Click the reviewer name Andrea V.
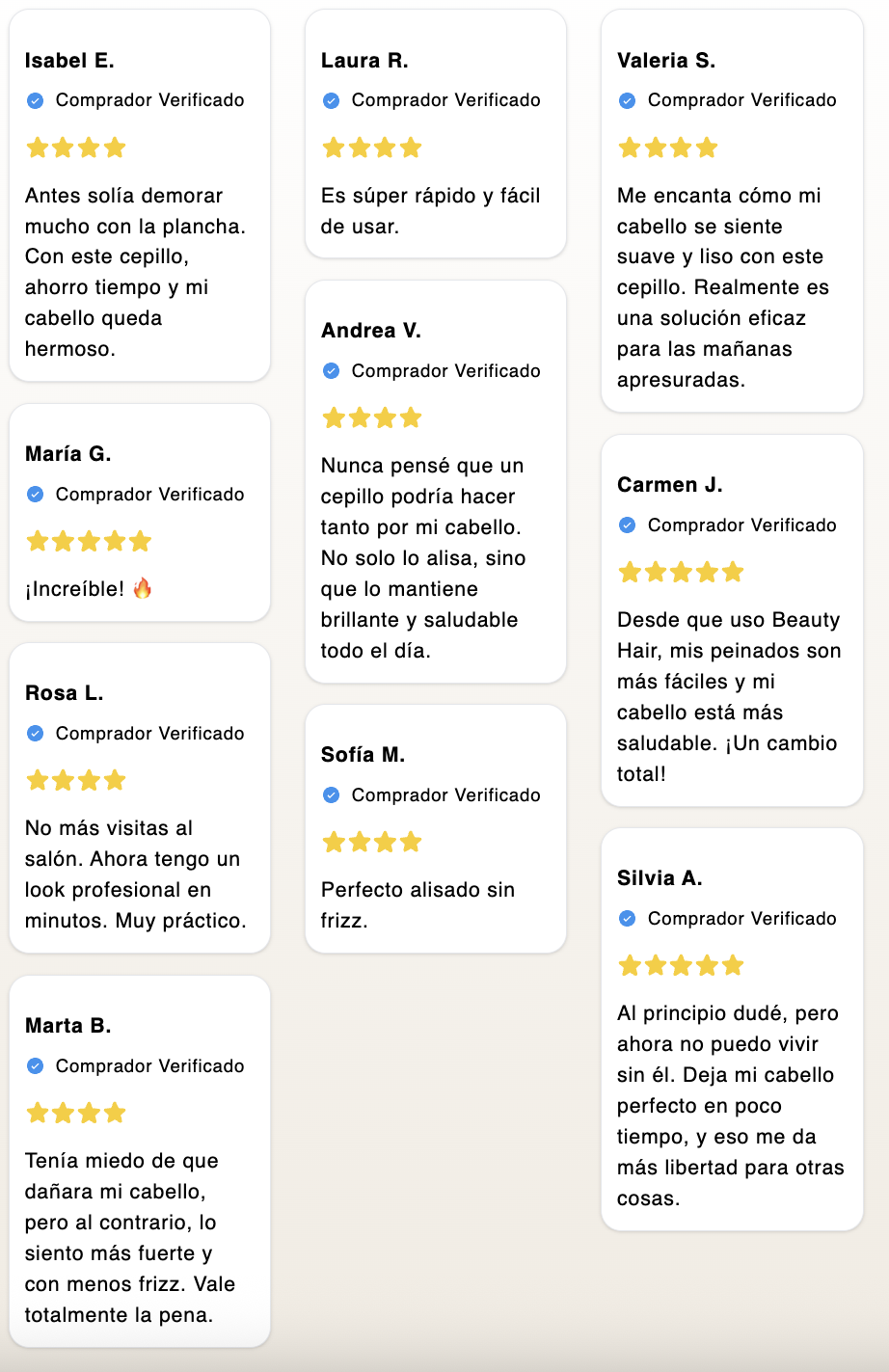889x1372 pixels. click(x=371, y=331)
